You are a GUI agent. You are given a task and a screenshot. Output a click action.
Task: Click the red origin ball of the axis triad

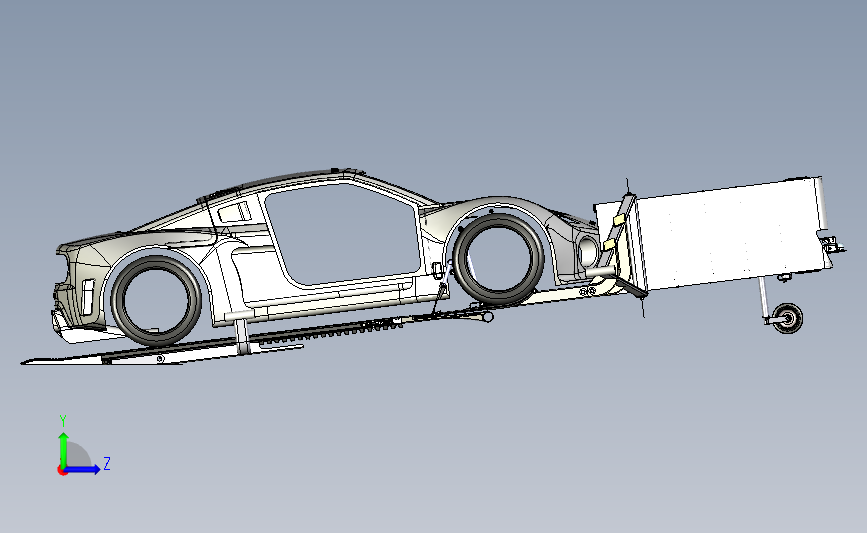(x=62, y=471)
